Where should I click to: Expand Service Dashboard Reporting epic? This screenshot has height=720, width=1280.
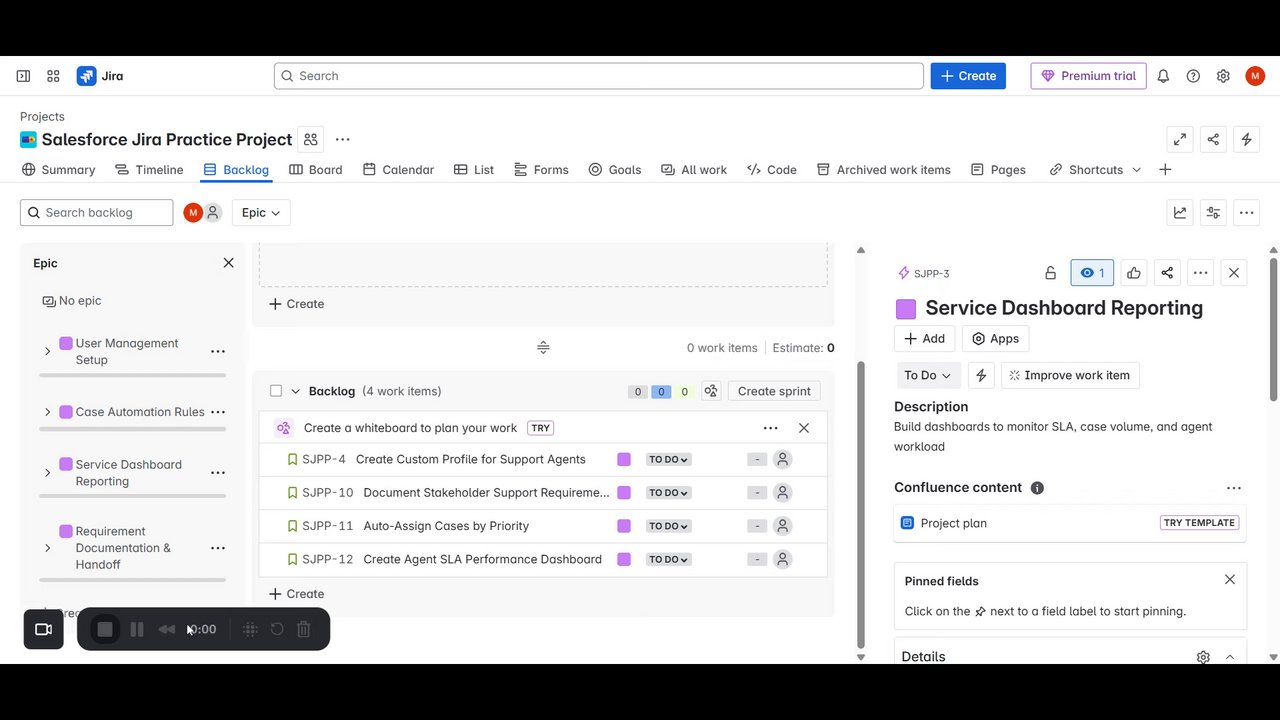47,472
